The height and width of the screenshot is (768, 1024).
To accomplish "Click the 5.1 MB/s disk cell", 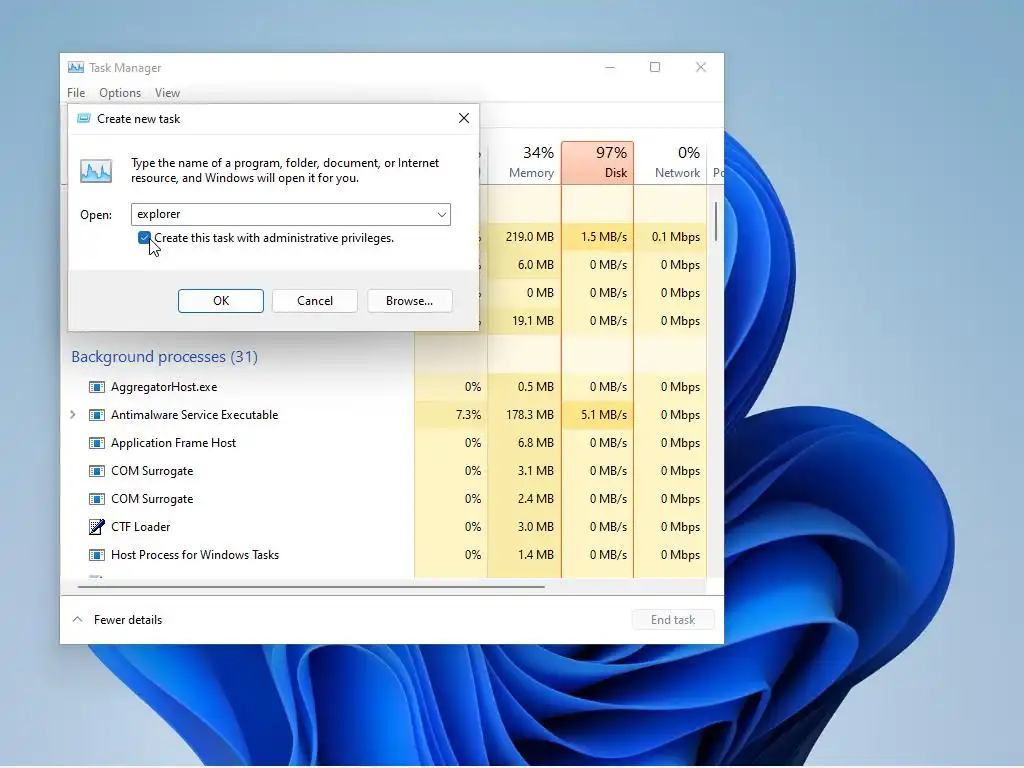I will click(x=598, y=415).
